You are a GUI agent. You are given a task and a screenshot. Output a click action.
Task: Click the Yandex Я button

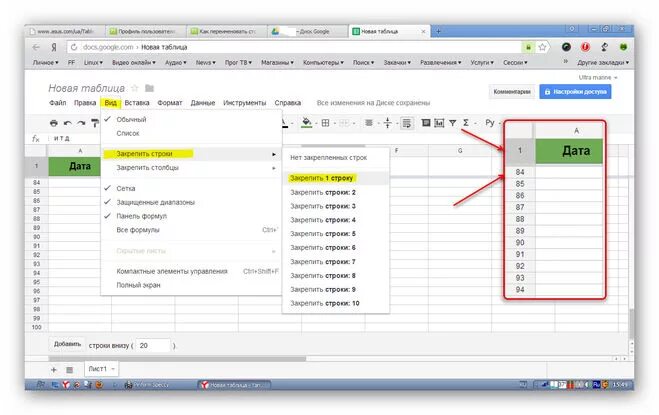click(x=54, y=47)
